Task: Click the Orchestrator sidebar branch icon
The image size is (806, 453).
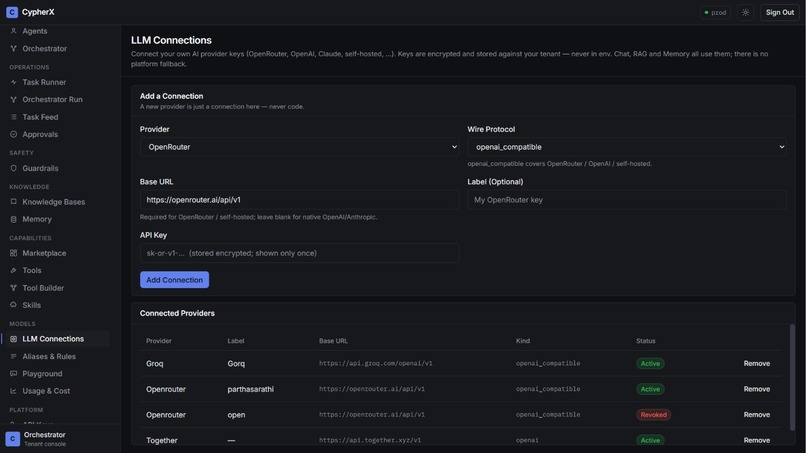Action: [x=13, y=48]
